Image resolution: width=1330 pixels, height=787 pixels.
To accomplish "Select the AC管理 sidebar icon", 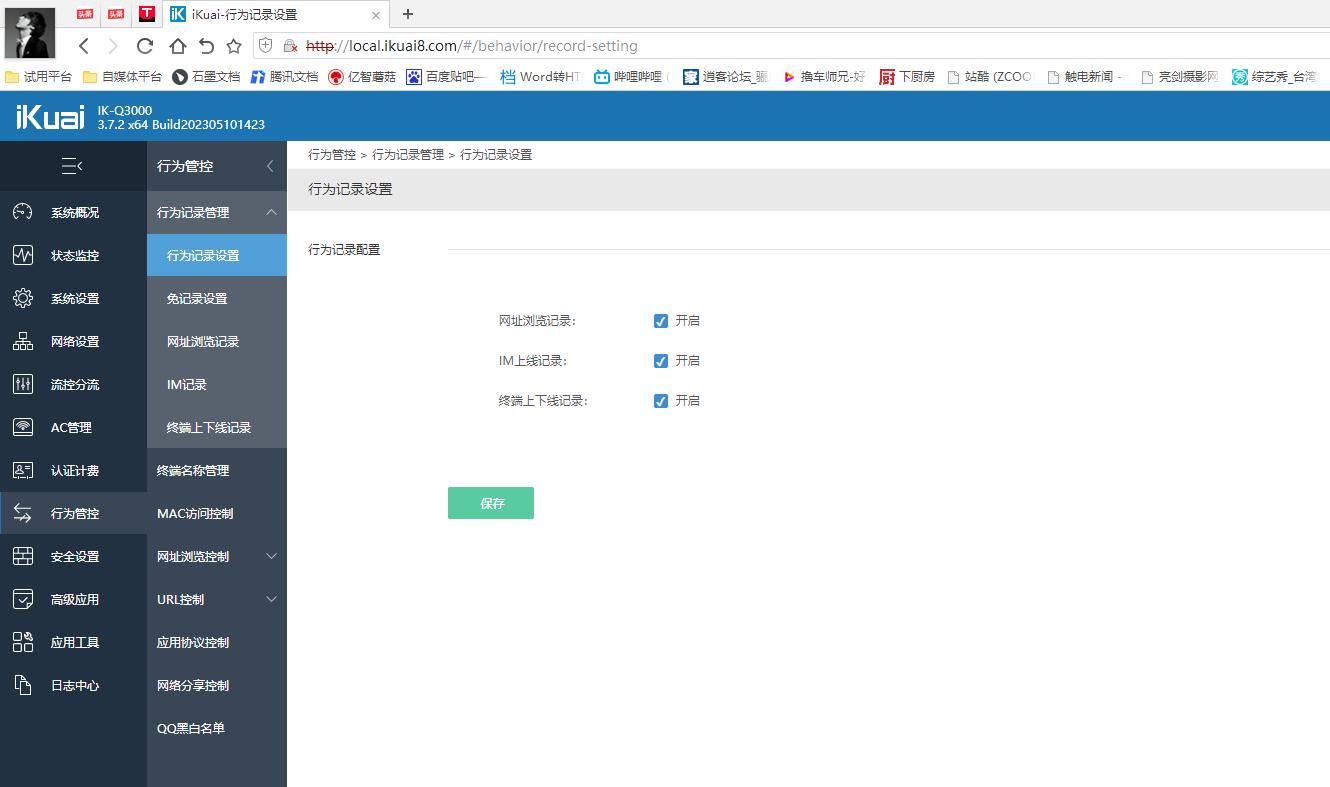I will click(23, 427).
